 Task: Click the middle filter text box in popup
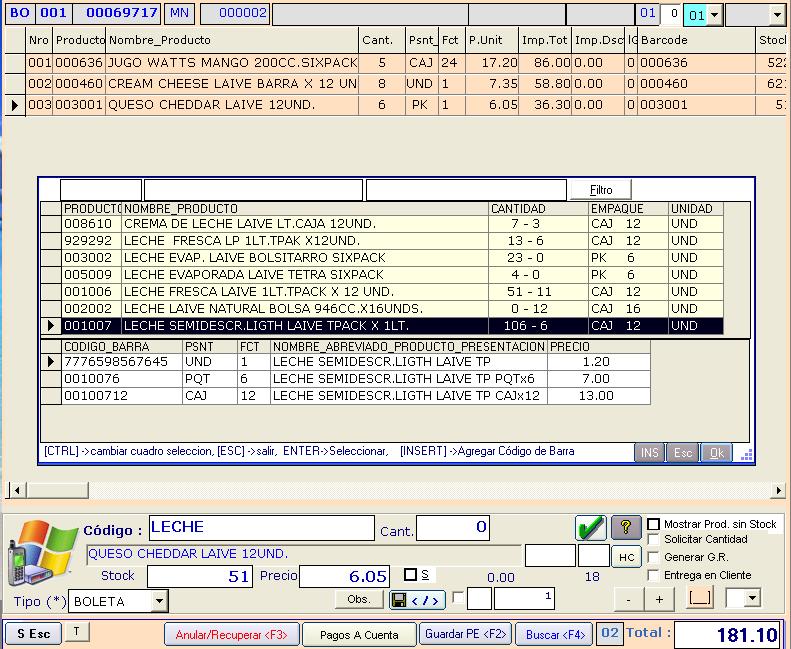(x=253, y=190)
